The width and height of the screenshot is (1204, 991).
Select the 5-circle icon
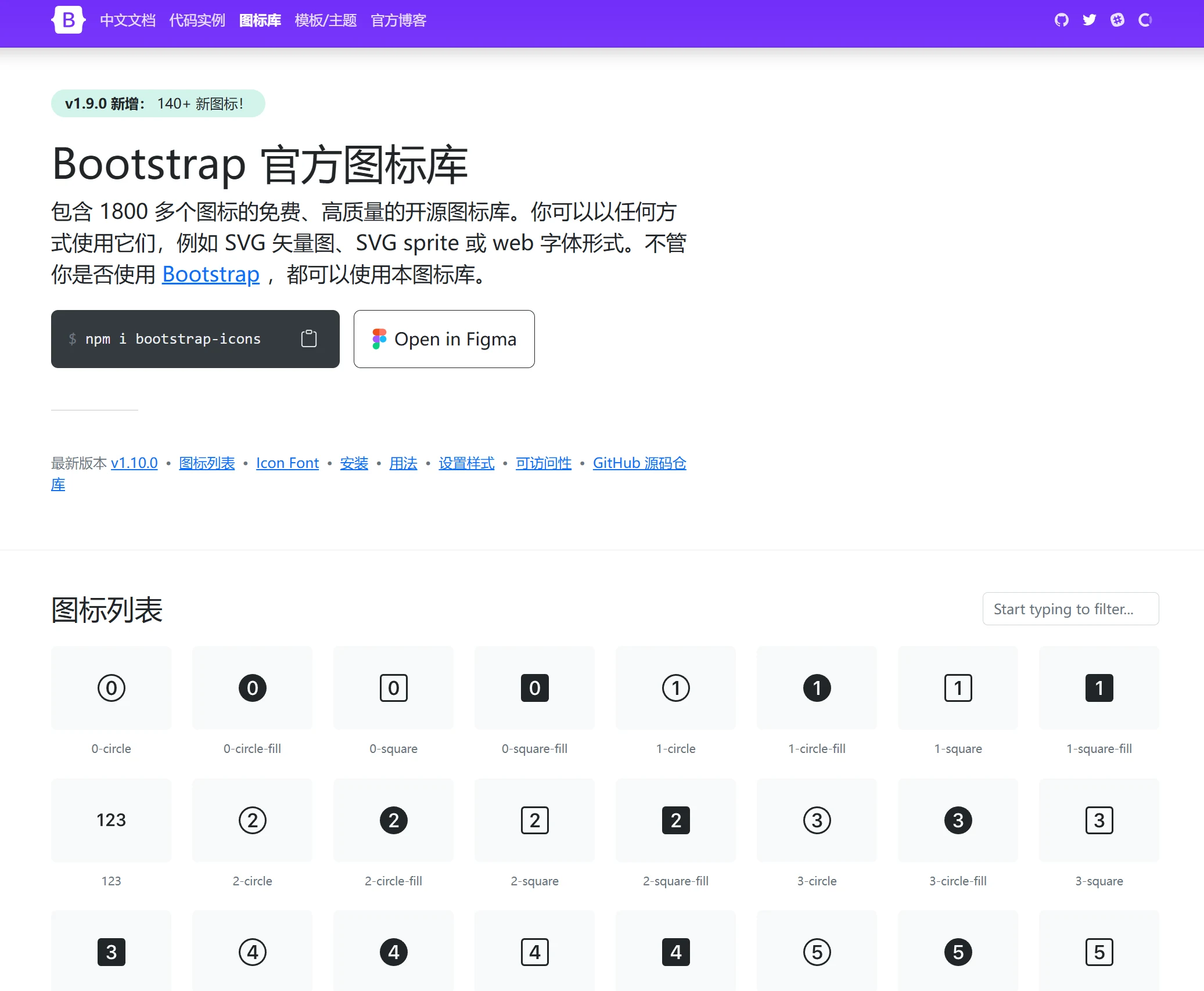pyautogui.click(x=817, y=950)
